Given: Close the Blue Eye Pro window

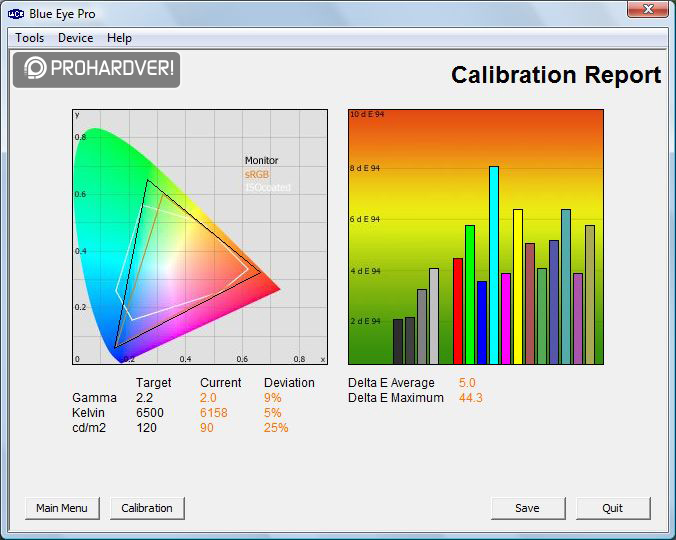Looking at the screenshot, I should (648, 9).
